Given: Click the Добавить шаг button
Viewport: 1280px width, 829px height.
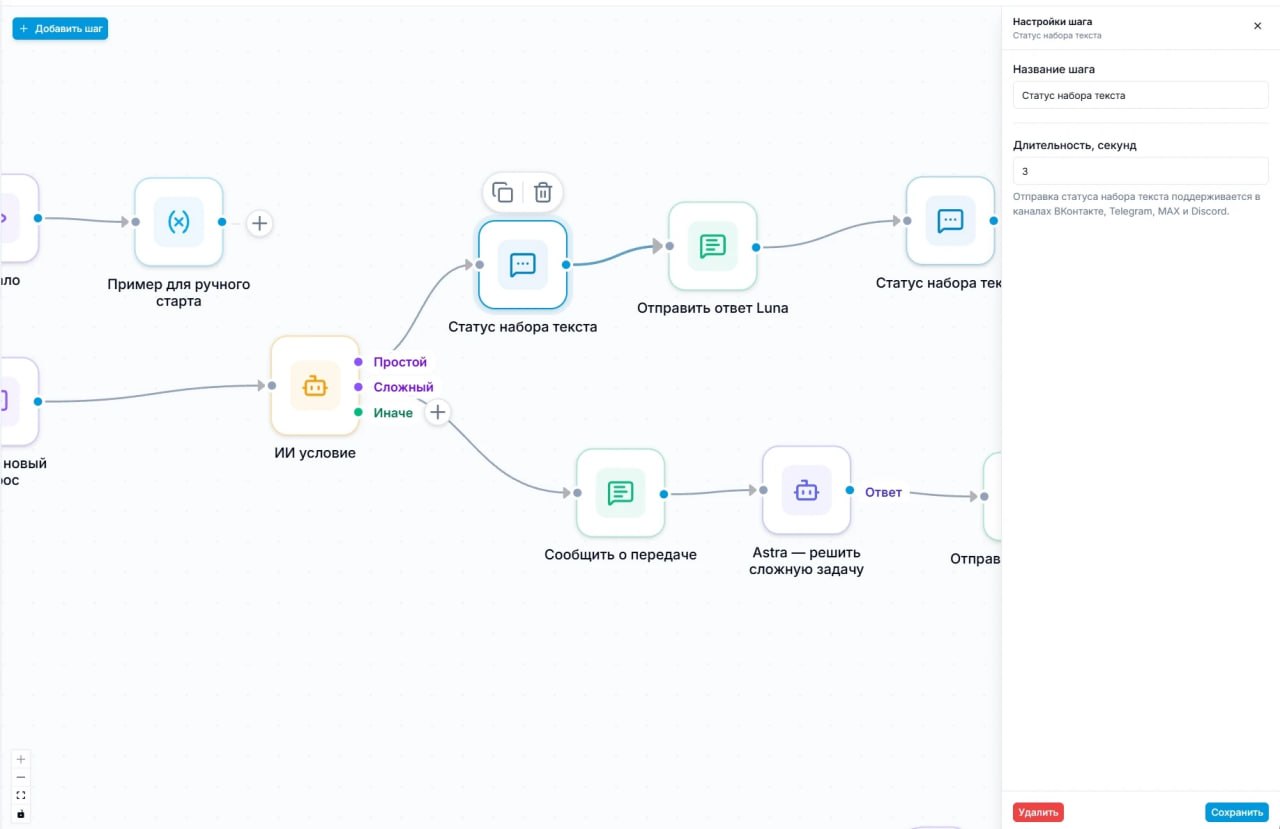Looking at the screenshot, I should (x=60, y=29).
